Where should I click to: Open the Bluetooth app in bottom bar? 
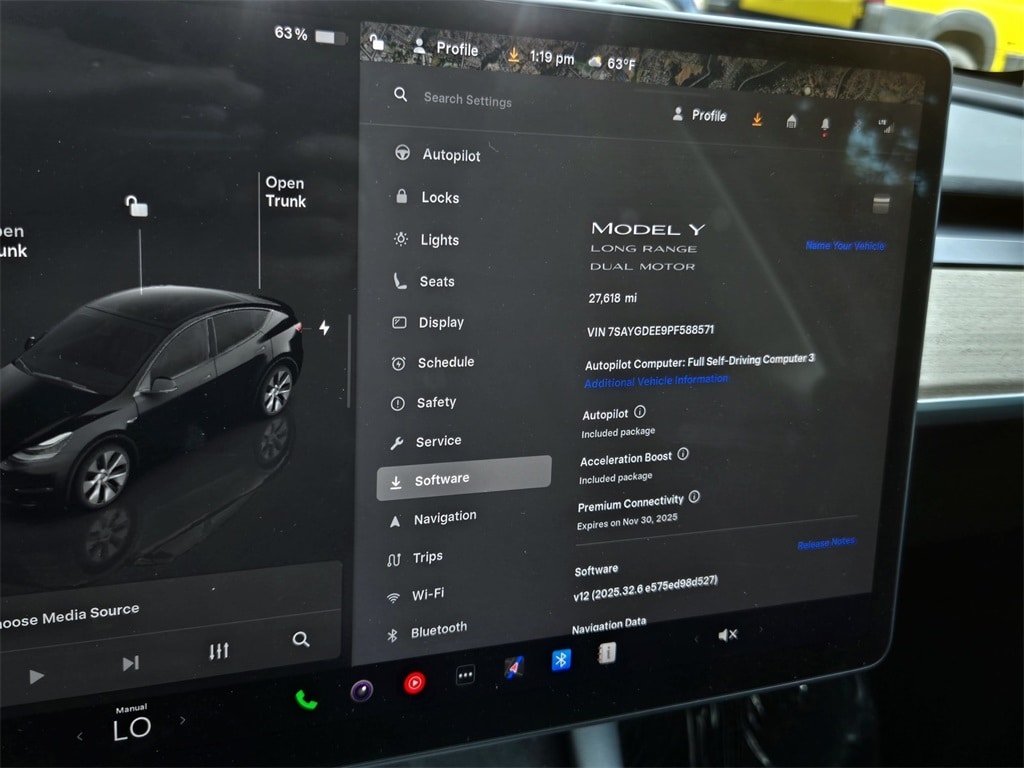pyautogui.click(x=561, y=660)
